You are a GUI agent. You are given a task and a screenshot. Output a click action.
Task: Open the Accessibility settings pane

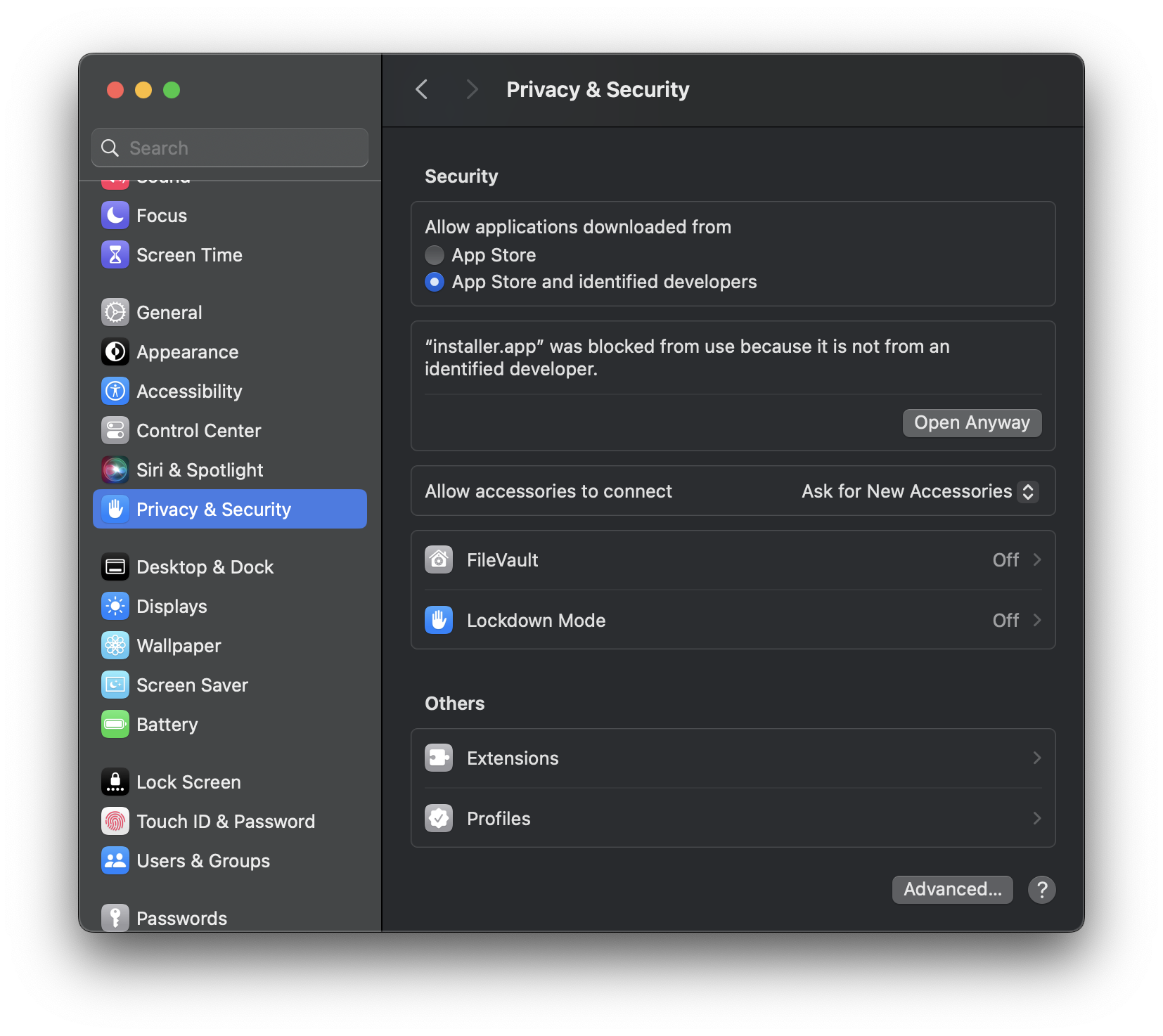point(230,391)
